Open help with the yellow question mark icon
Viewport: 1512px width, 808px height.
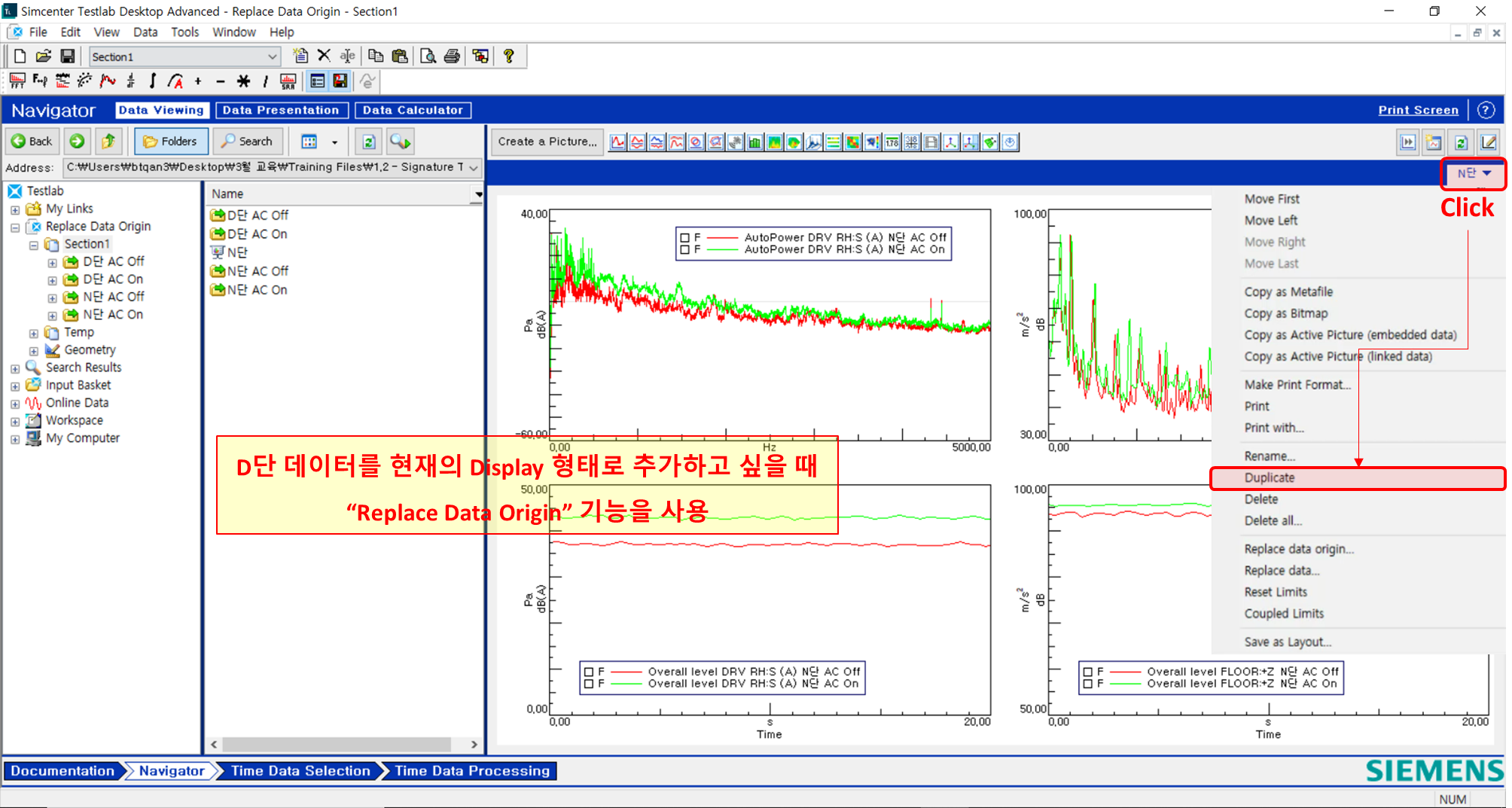click(x=509, y=56)
